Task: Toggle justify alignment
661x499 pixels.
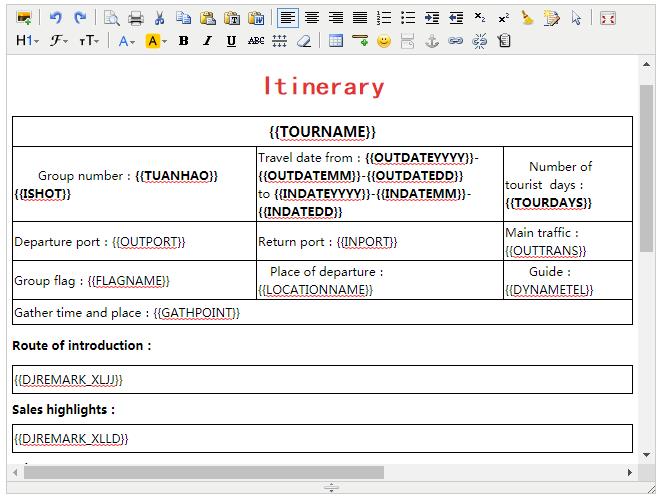Action: pyautogui.click(x=360, y=18)
